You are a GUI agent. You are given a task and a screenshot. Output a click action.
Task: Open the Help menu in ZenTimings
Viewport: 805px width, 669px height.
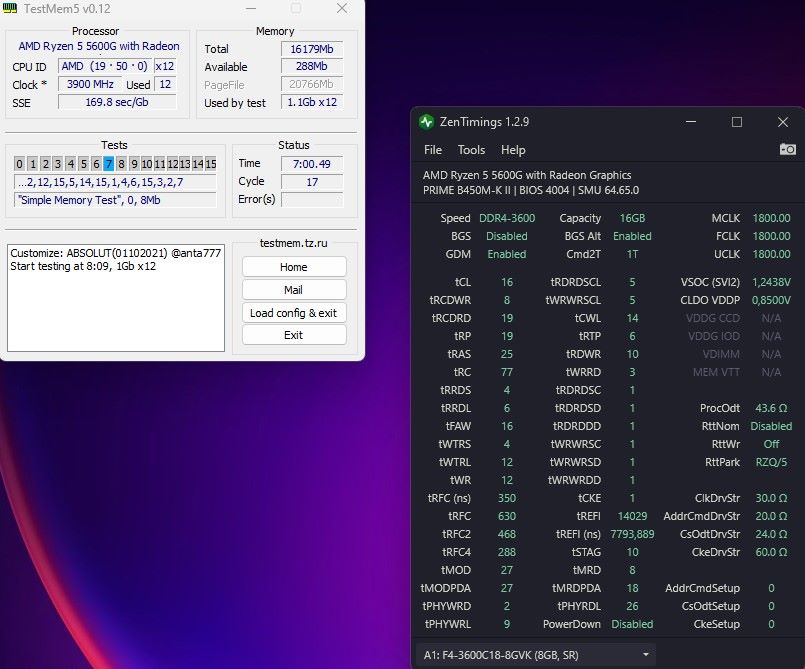point(513,150)
